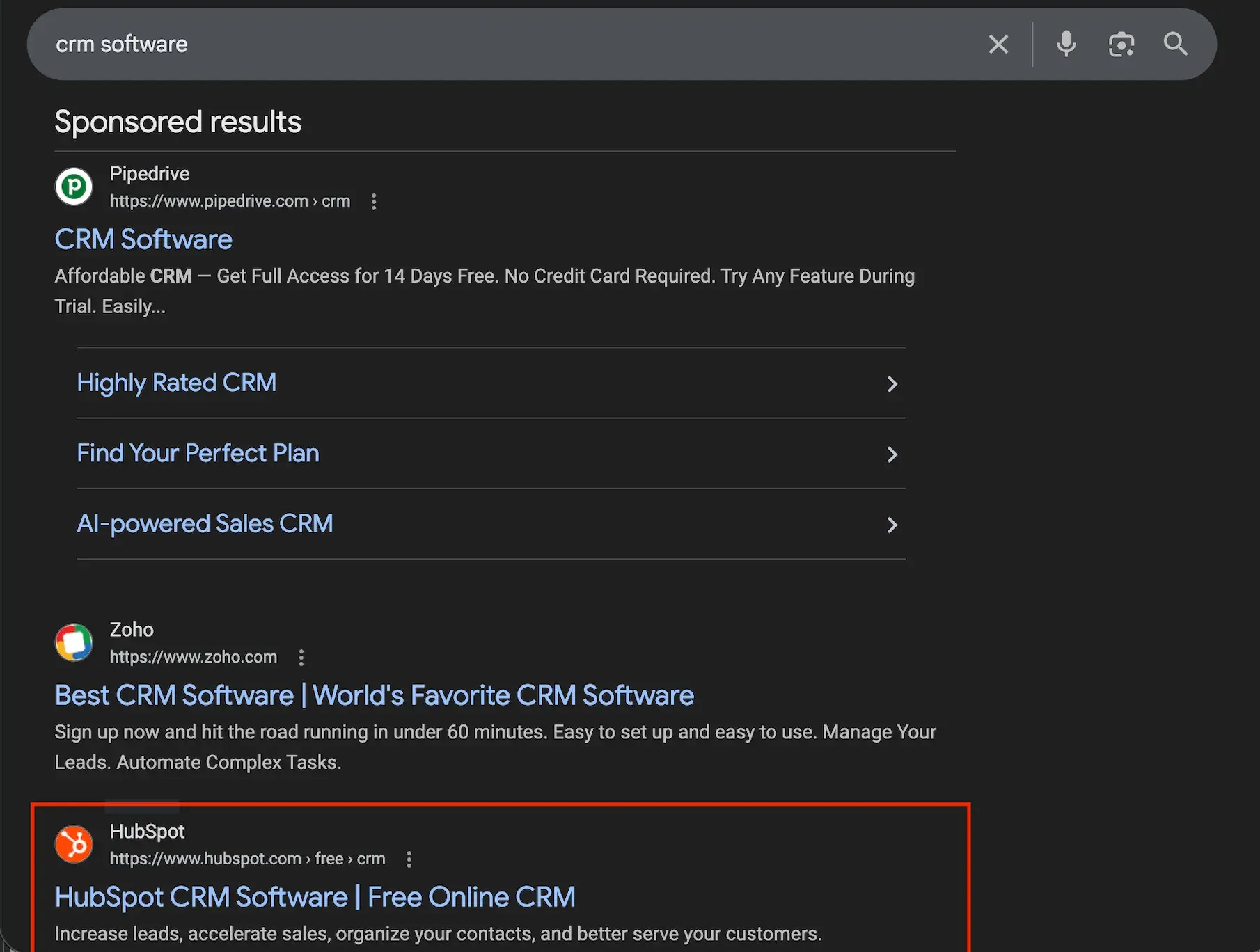This screenshot has height=952, width=1260.
Task: Select the Pipedrive favicon logo
Action: 73,186
